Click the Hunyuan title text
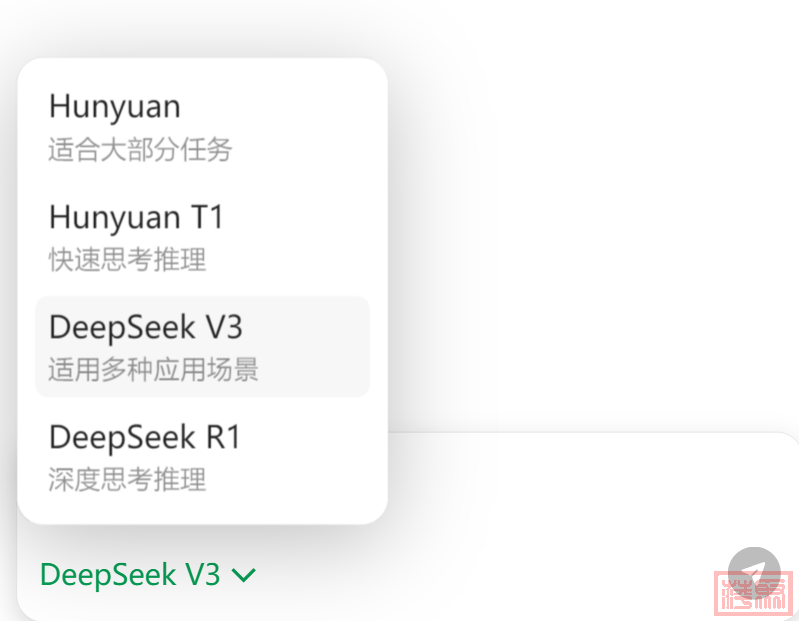This screenshot has height=621, width=799. (x=115, y=107)
